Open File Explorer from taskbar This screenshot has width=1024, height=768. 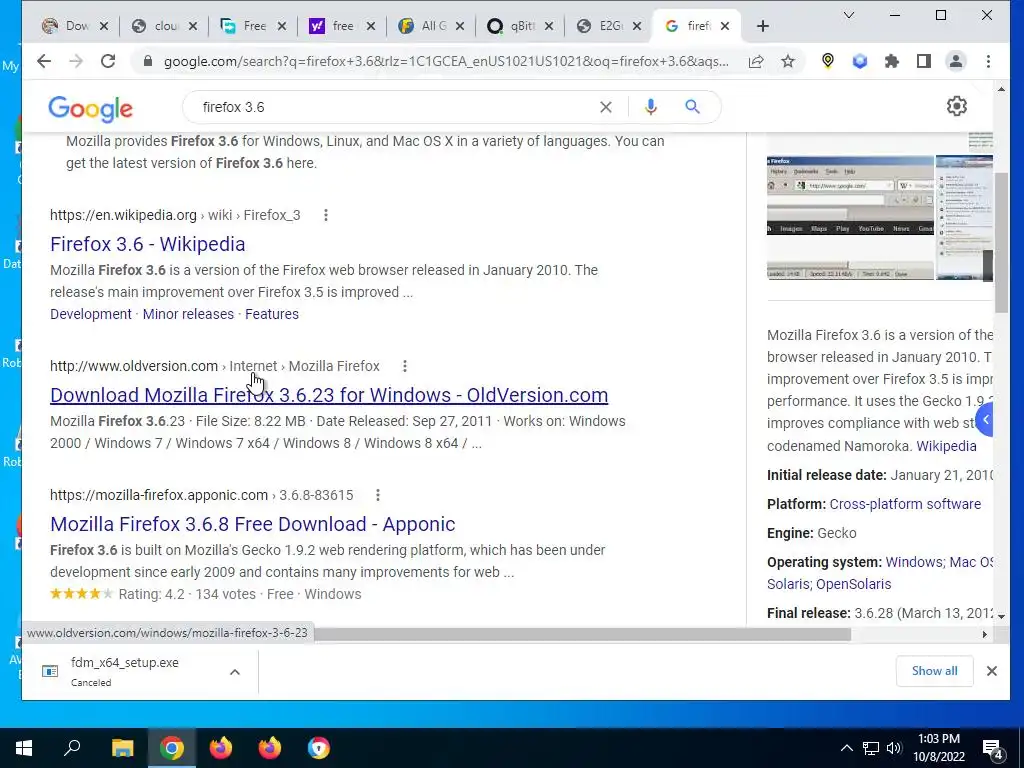122,748
